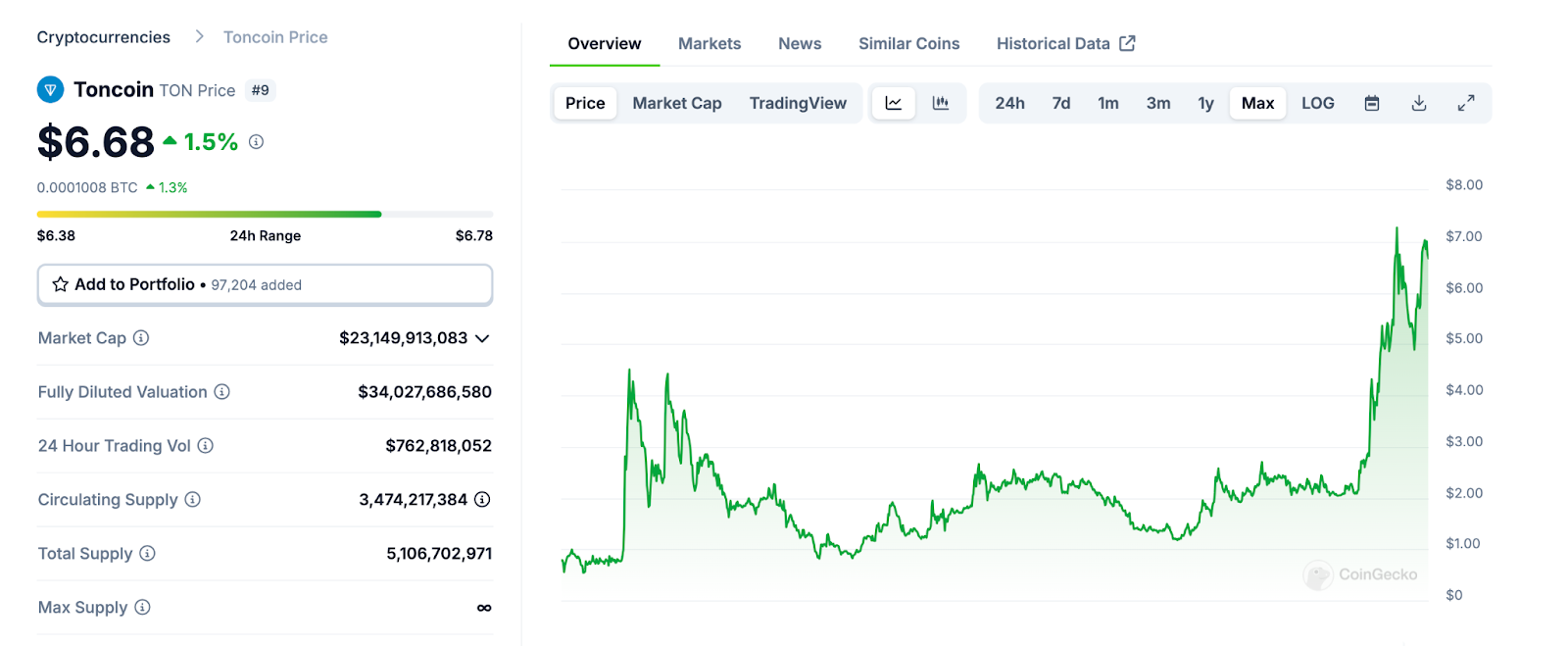Open the Max Supply info icon
This screenshot has width=1568, height=646.
pos(142,608)
